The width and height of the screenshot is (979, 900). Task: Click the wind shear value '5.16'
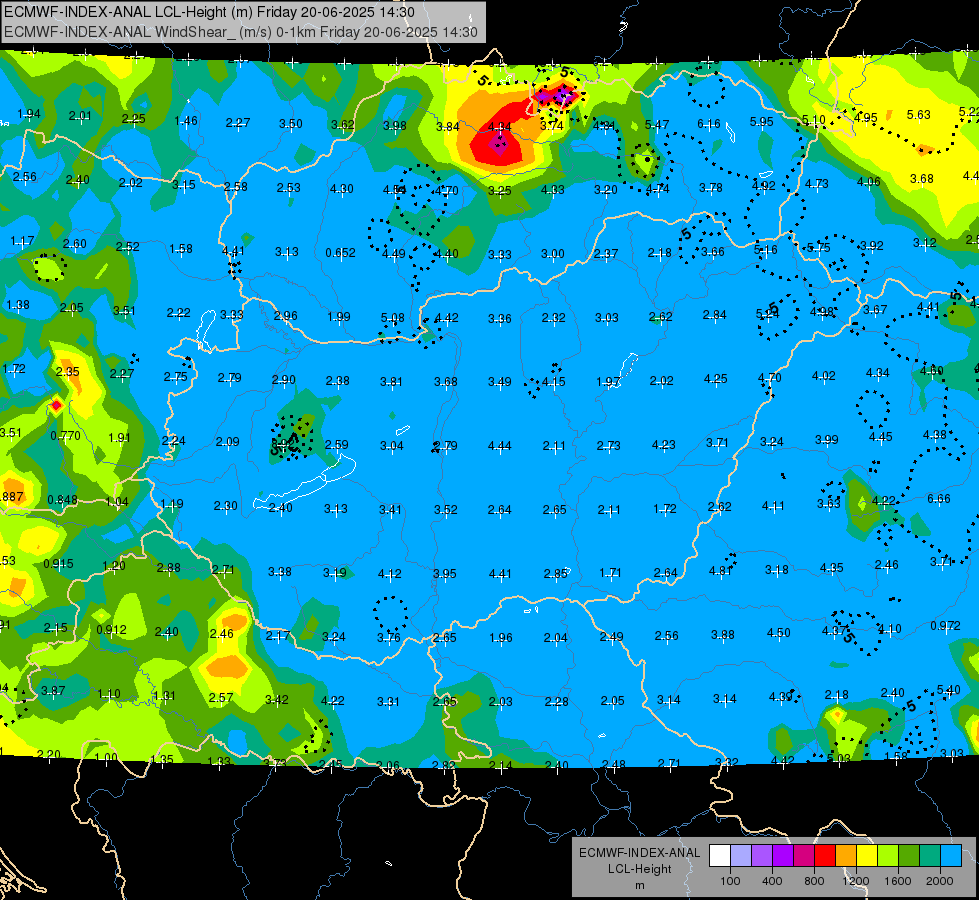pos(765,250)
